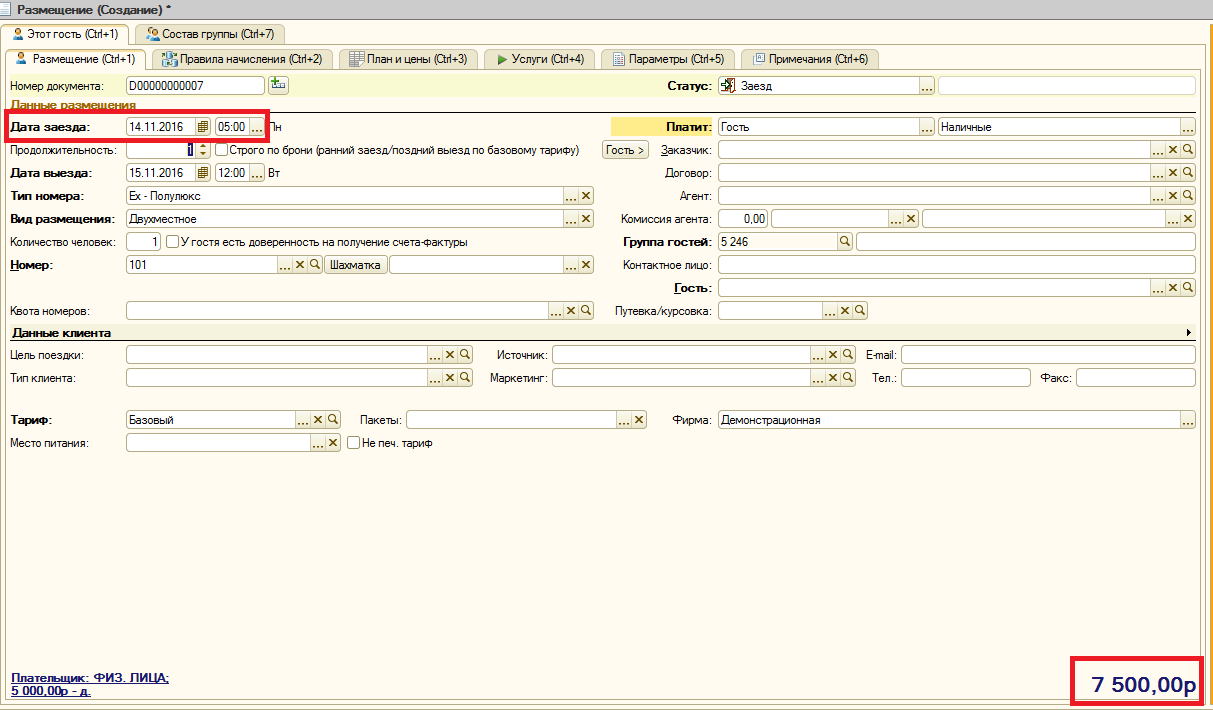Search in the Агент field
Viewport: 1213px width, 710px height.
[1188, 196]
